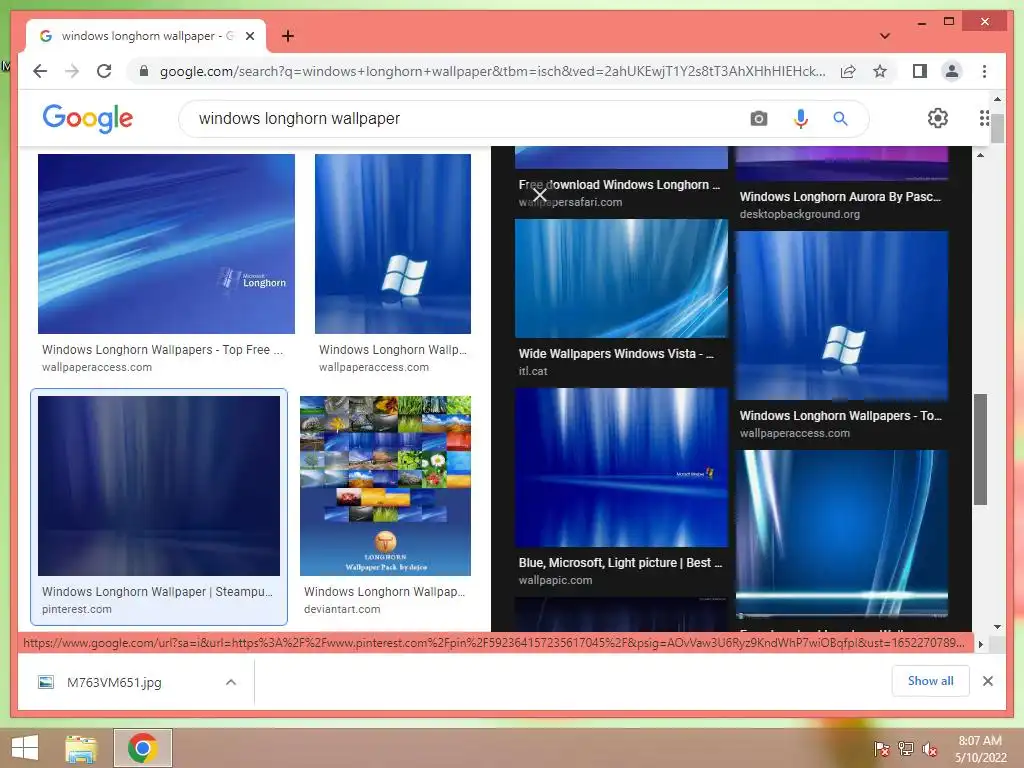The width and height of the screenshot is (1024, 768).
Task: Click horizontal scroll right arrow
Action: 980,644
